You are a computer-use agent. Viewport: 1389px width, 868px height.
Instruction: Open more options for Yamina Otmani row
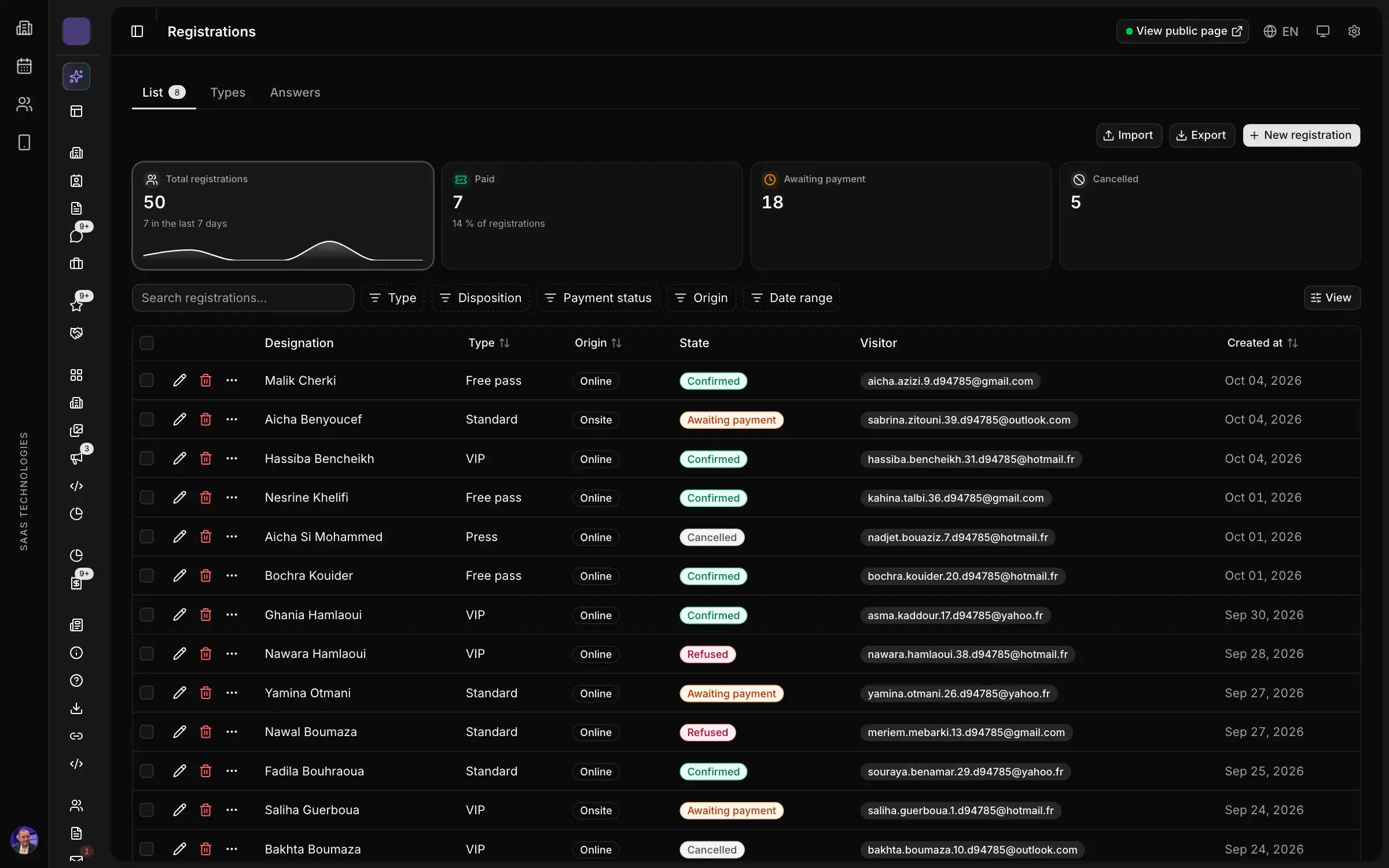pos(231,693)
